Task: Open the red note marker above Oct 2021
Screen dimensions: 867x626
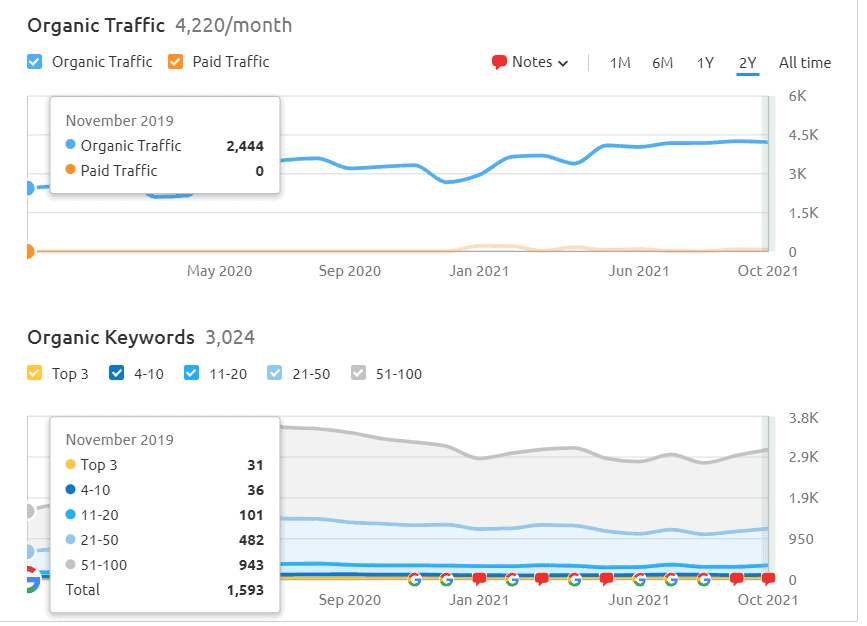Action: [768, 579]
